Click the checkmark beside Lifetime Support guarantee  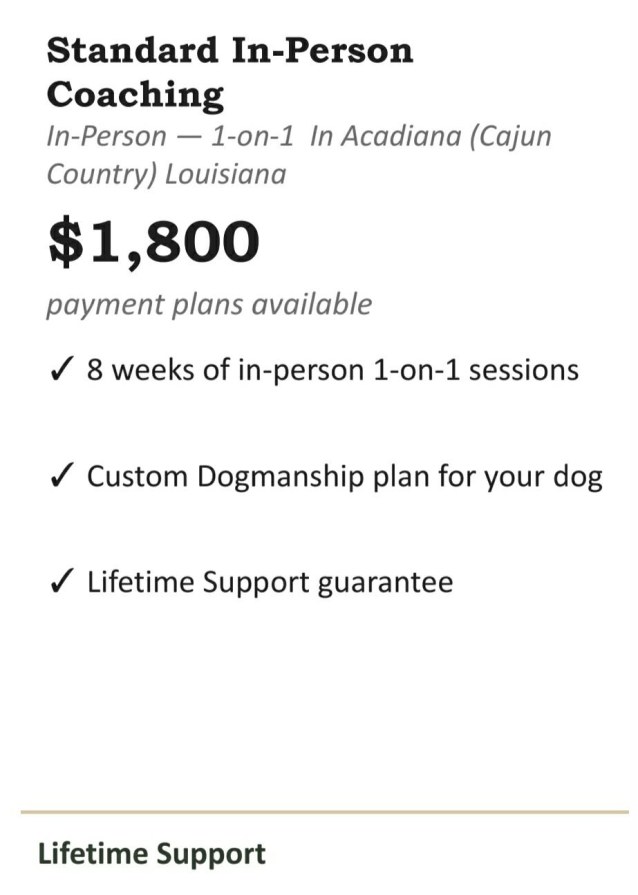click(62, 582)
